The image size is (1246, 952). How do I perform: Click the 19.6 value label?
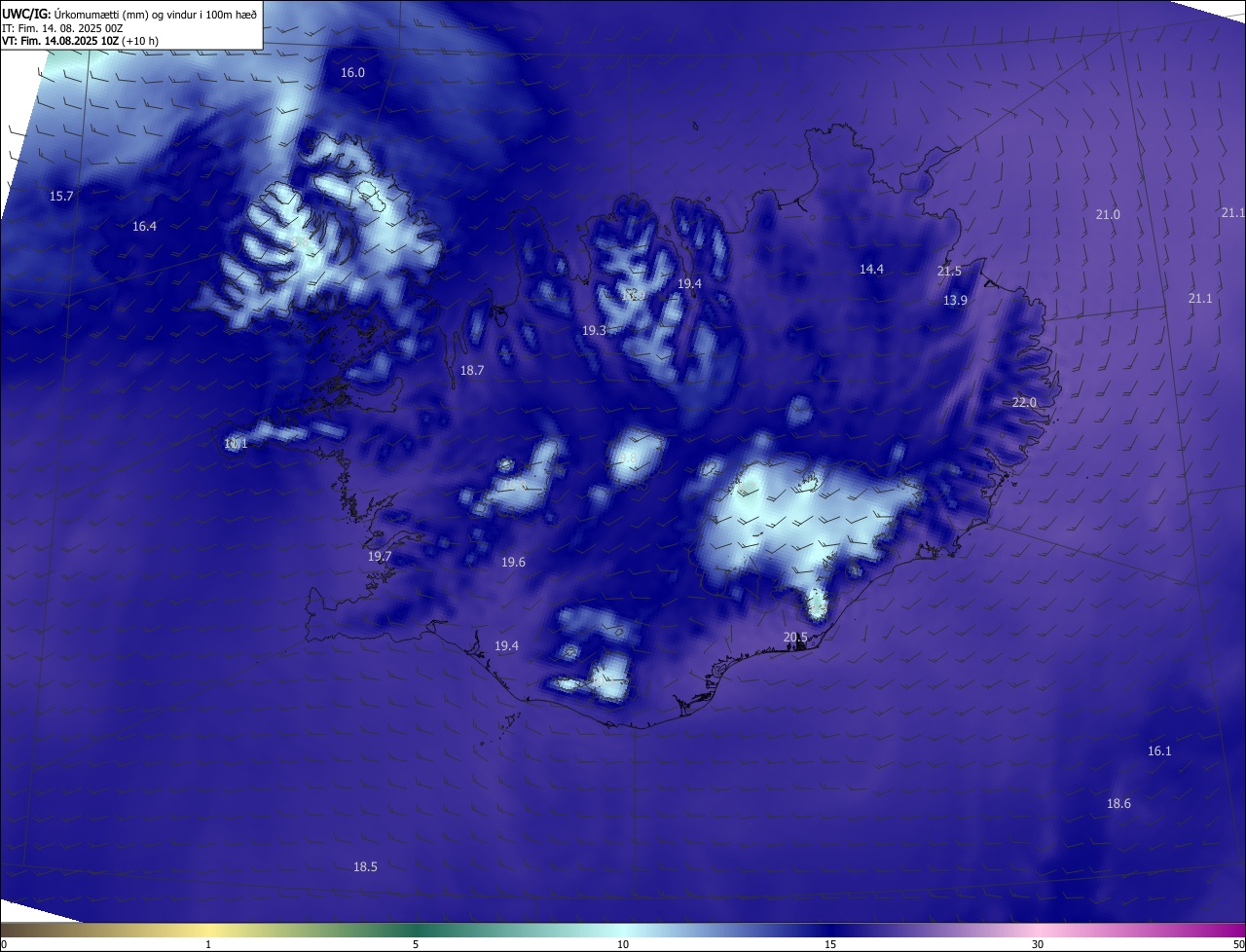pos(513,562)
